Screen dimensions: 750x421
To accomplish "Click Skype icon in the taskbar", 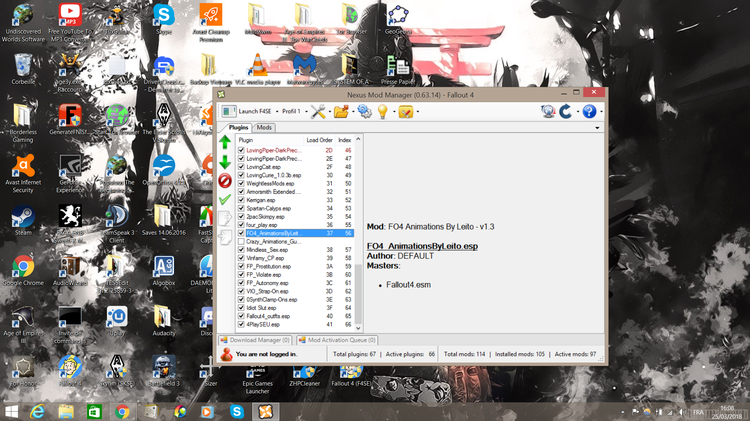I will click(236, 411).
